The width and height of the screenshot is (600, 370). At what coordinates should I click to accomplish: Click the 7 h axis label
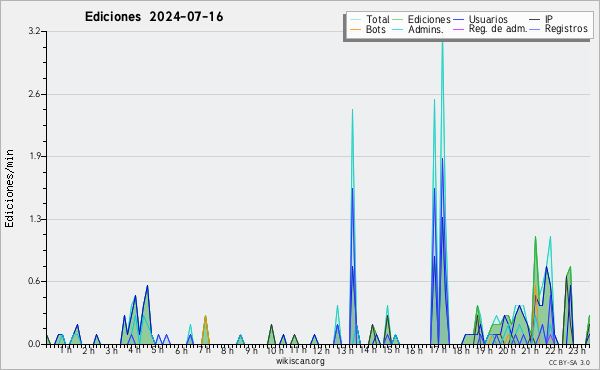point(204,350)
